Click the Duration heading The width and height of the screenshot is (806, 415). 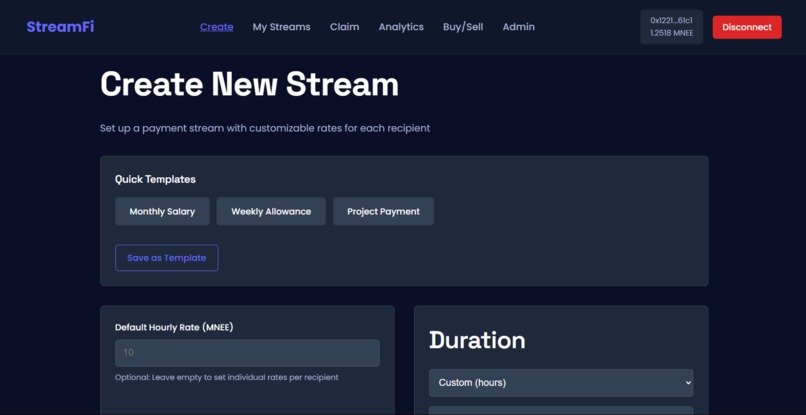pyautogui.click(x=477, y=340)
